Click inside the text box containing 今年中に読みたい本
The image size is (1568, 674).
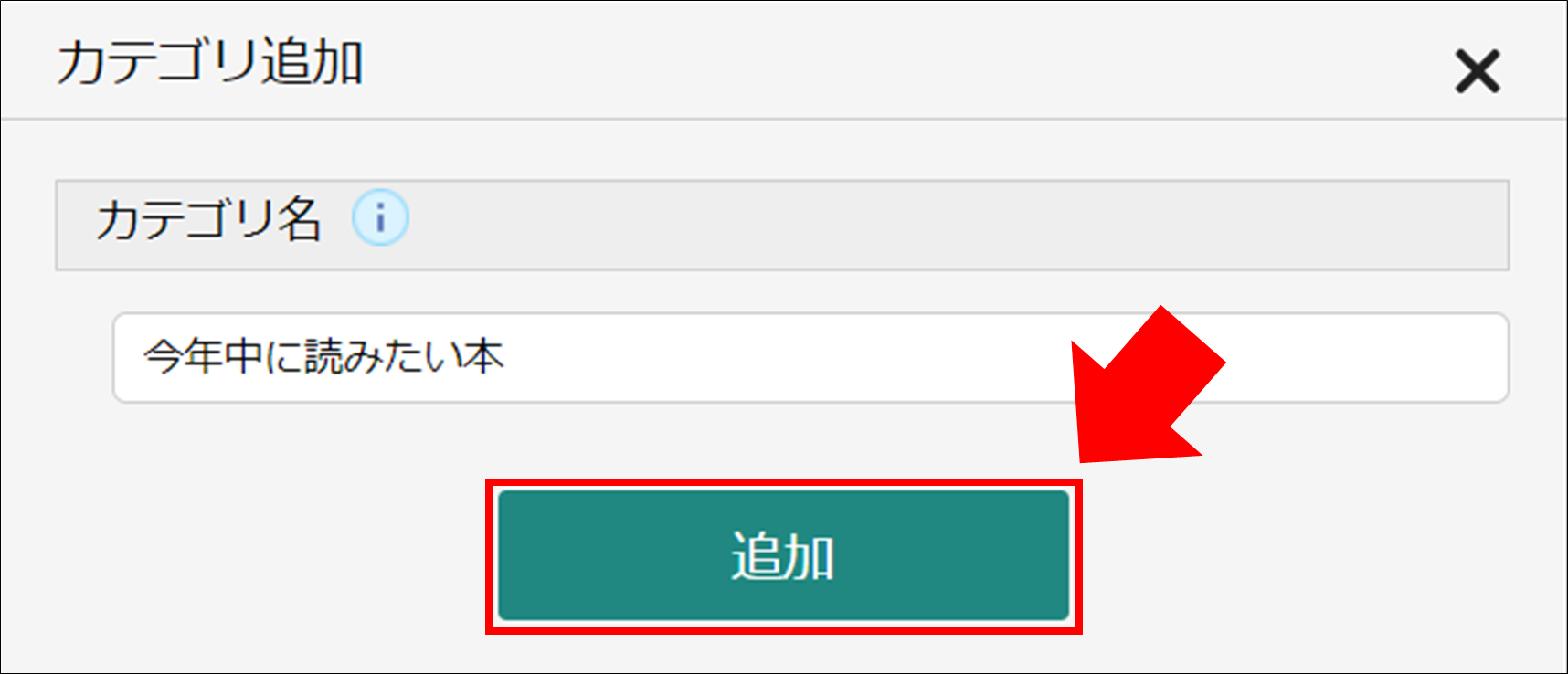pos(810,357)
